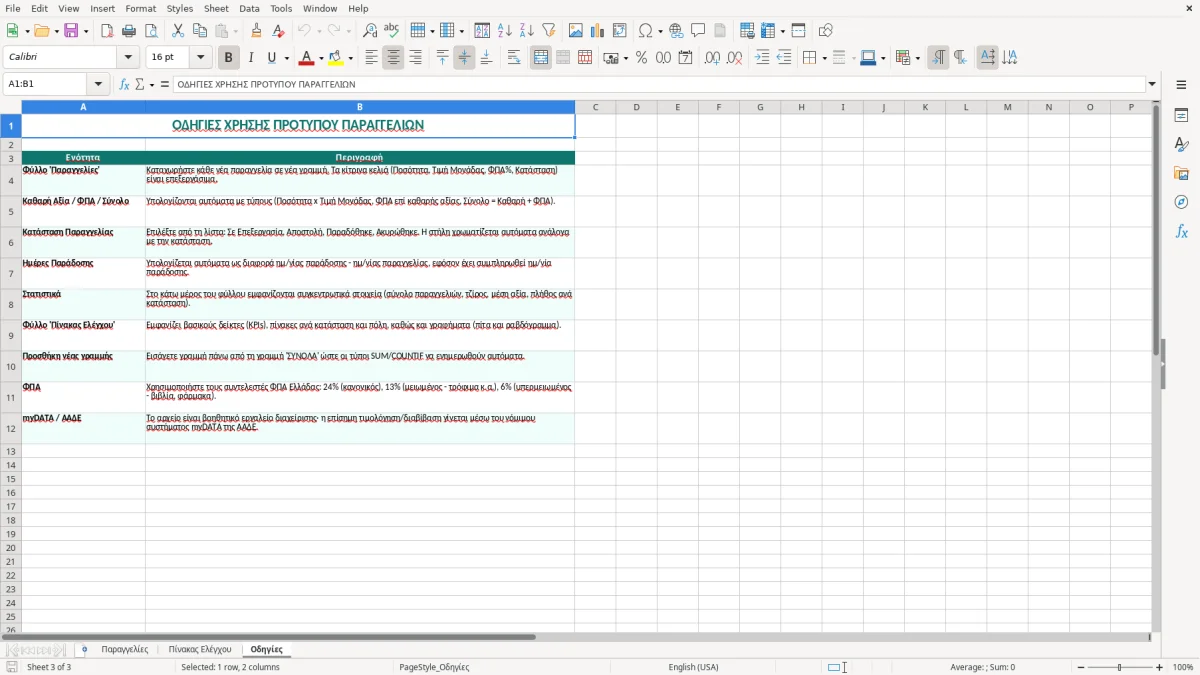Screen dimensions: 1200x675
Task: Cut the selected cells
Action: pyautogui.click(x=177, y=31)
